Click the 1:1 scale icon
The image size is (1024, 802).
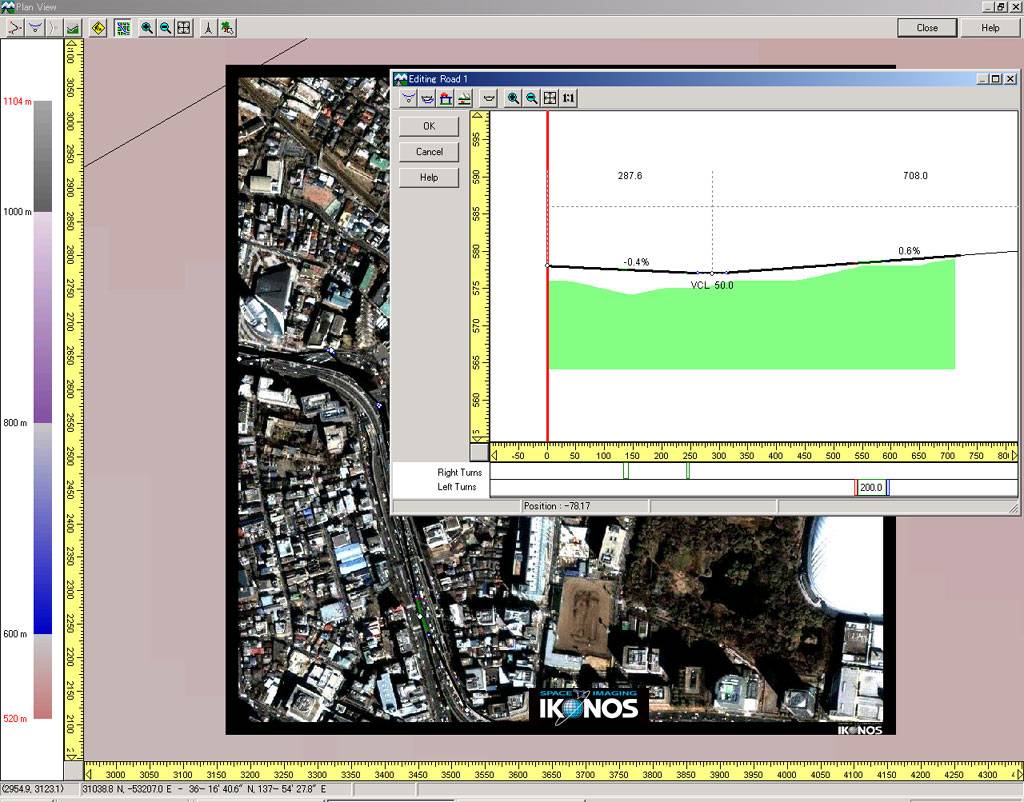tap(568, 98)
